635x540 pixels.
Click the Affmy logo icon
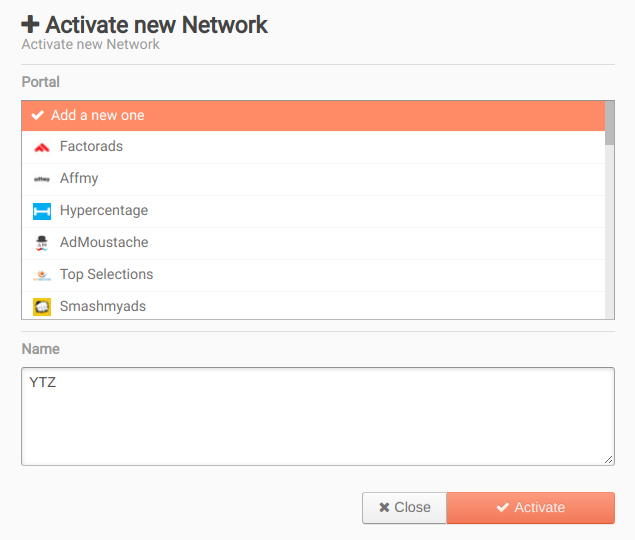pyautogui.click(x=41, y=179)
